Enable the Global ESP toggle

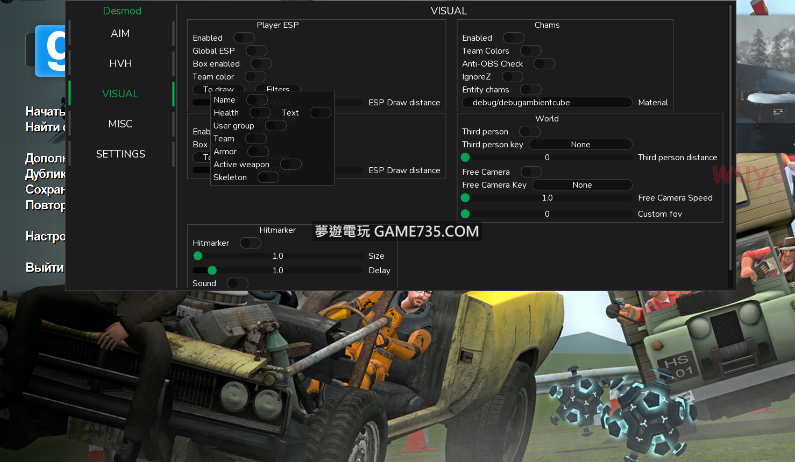[x=257, y=51]
